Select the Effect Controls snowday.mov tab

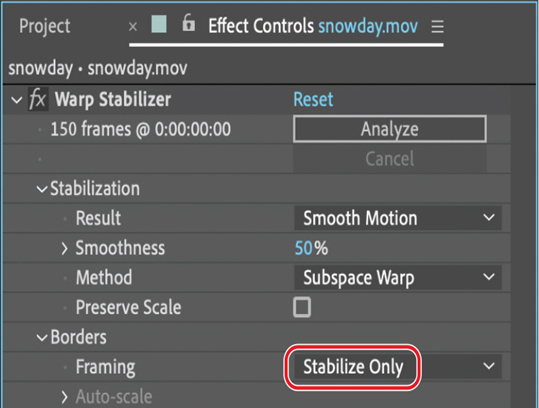313,26
